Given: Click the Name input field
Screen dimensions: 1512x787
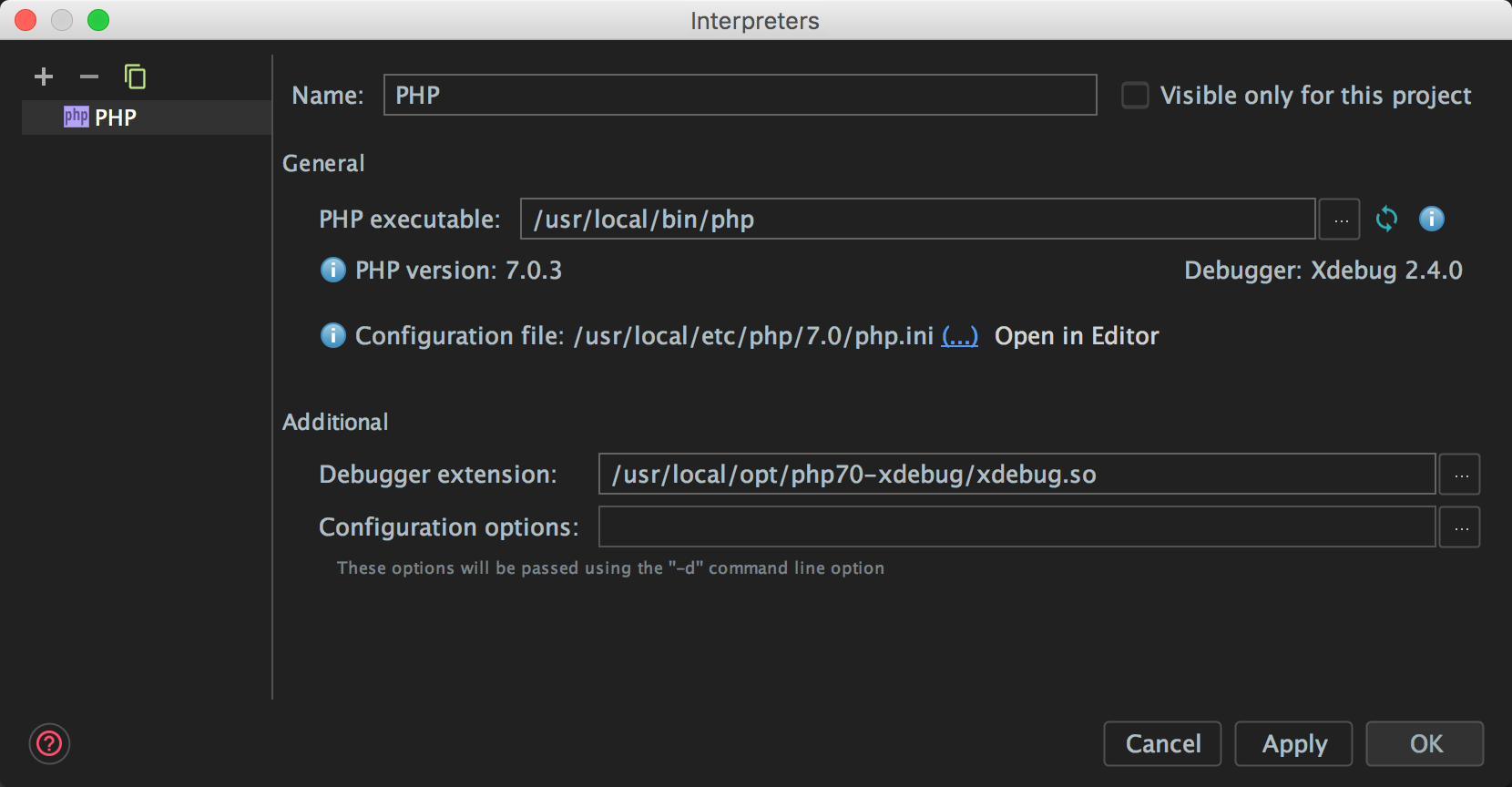Looking at the screenshot, I should coord(740,95).
